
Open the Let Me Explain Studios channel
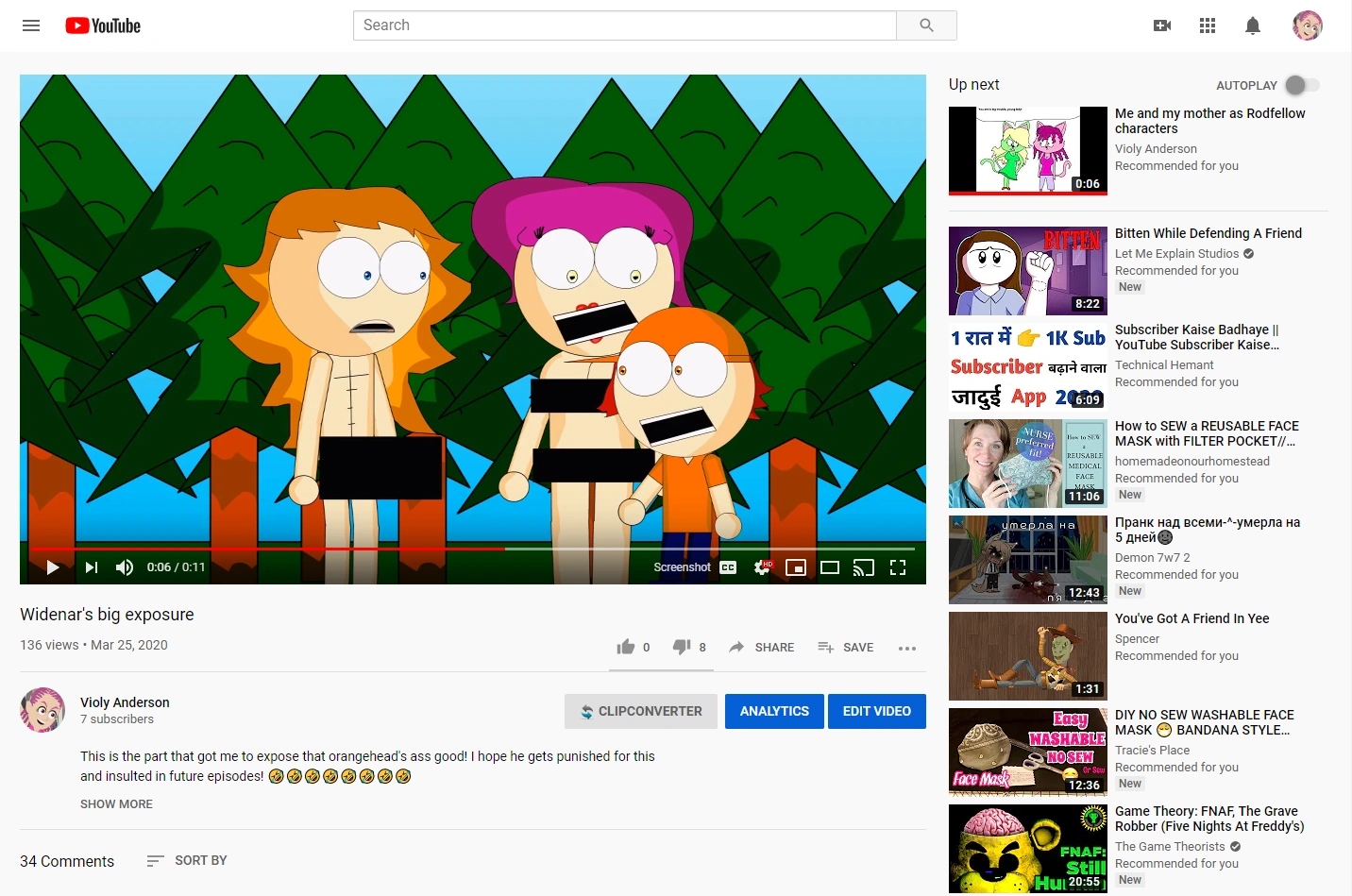click(1176, 254)
